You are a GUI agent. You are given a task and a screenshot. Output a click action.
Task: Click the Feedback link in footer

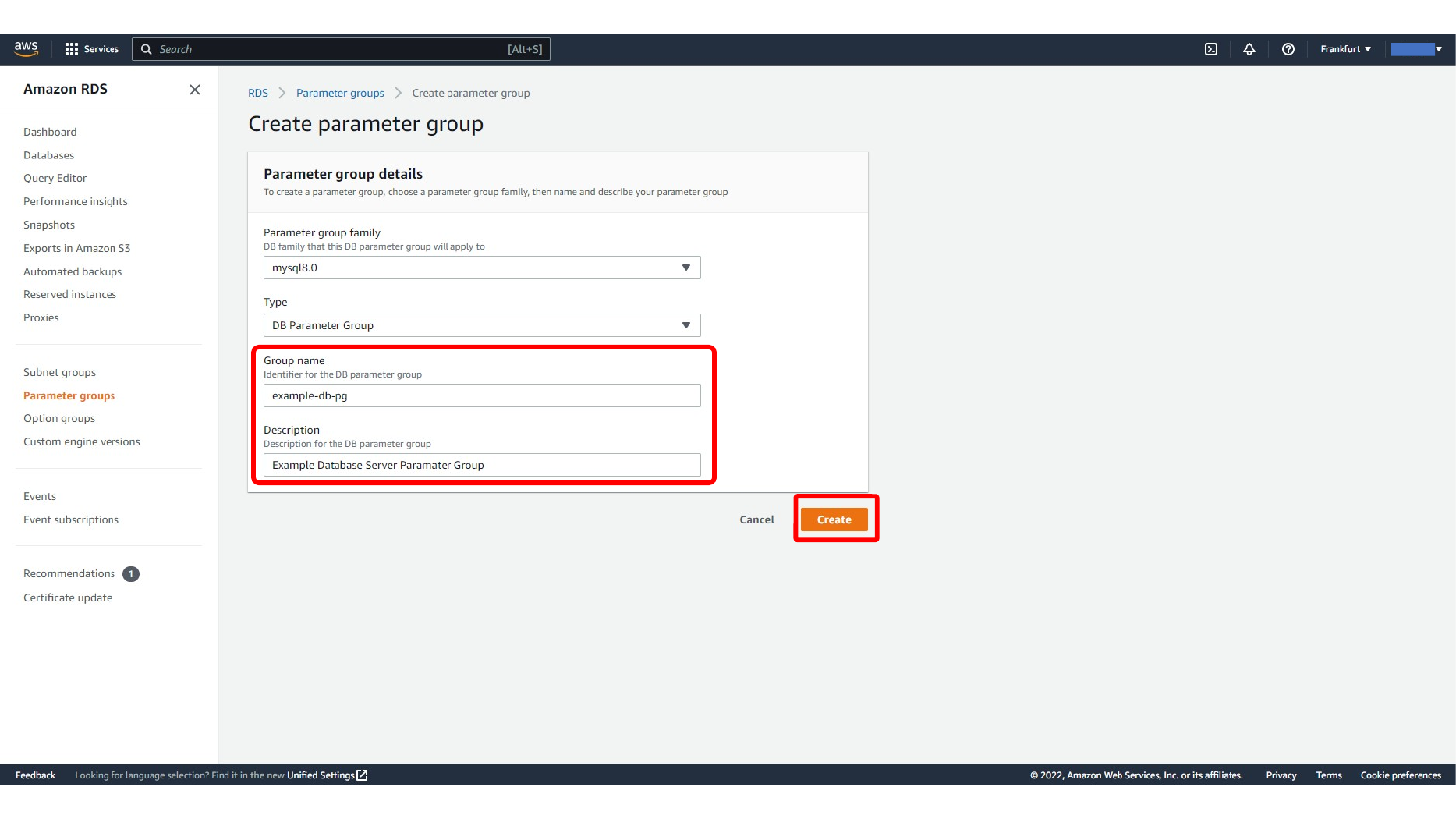(x=35, y=775)
